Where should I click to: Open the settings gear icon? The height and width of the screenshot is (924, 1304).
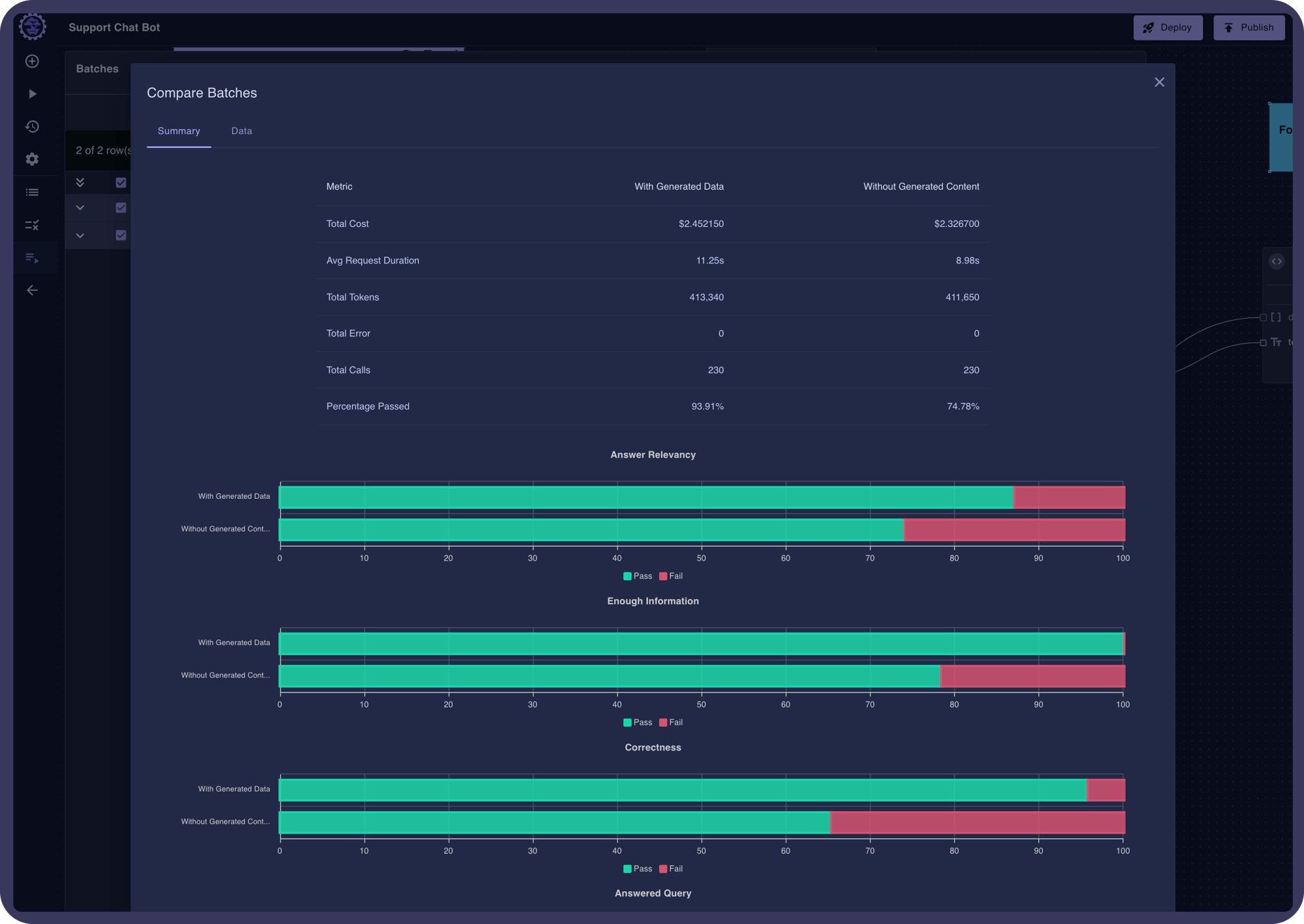pos(32,159)
